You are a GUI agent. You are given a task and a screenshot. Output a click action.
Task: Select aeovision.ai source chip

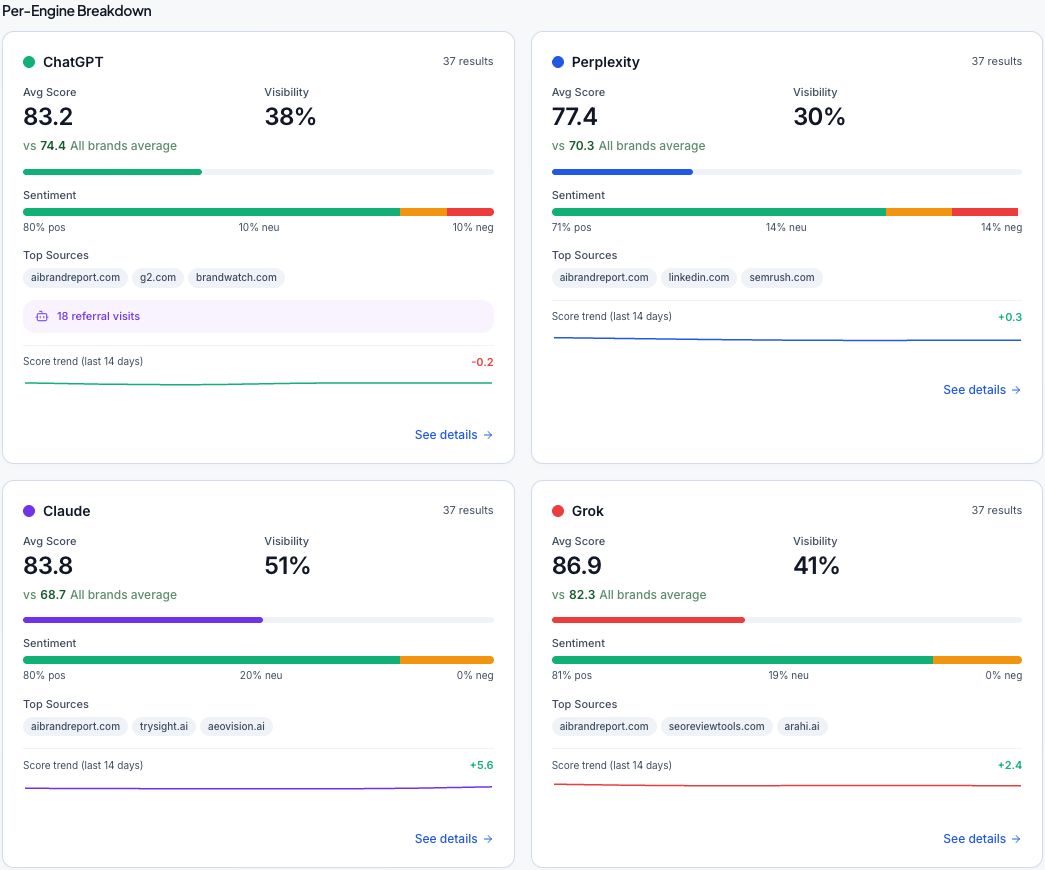(x=236, y=726)
